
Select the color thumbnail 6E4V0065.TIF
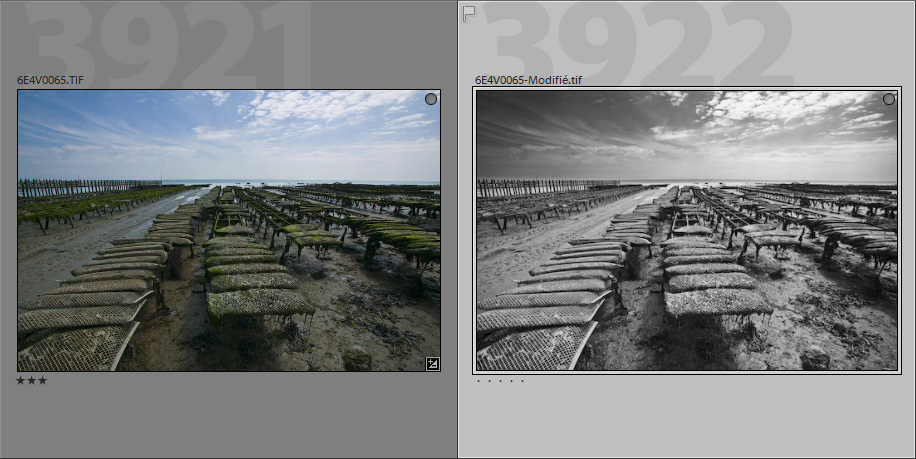[229, 231]
